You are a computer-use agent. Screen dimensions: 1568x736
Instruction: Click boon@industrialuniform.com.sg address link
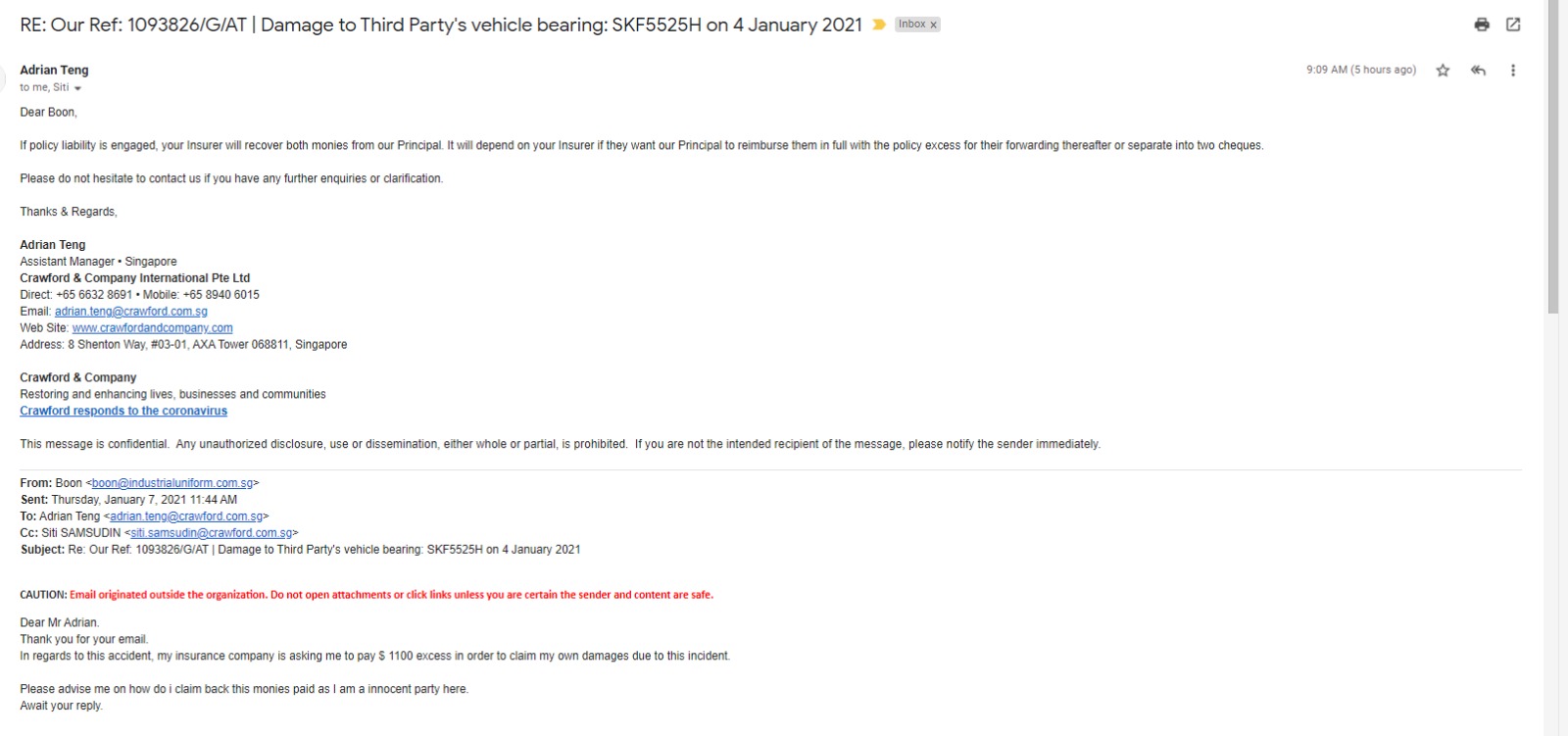pyautogui.click(x=172, y=483)
